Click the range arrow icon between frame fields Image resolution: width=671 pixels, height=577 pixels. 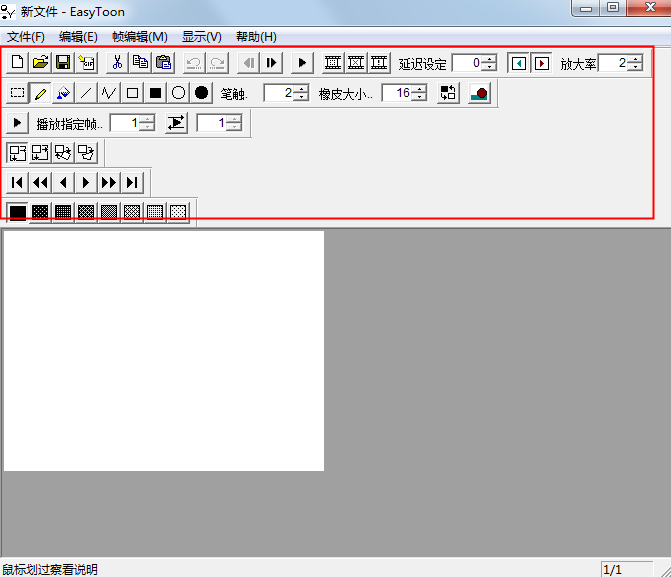176,123
